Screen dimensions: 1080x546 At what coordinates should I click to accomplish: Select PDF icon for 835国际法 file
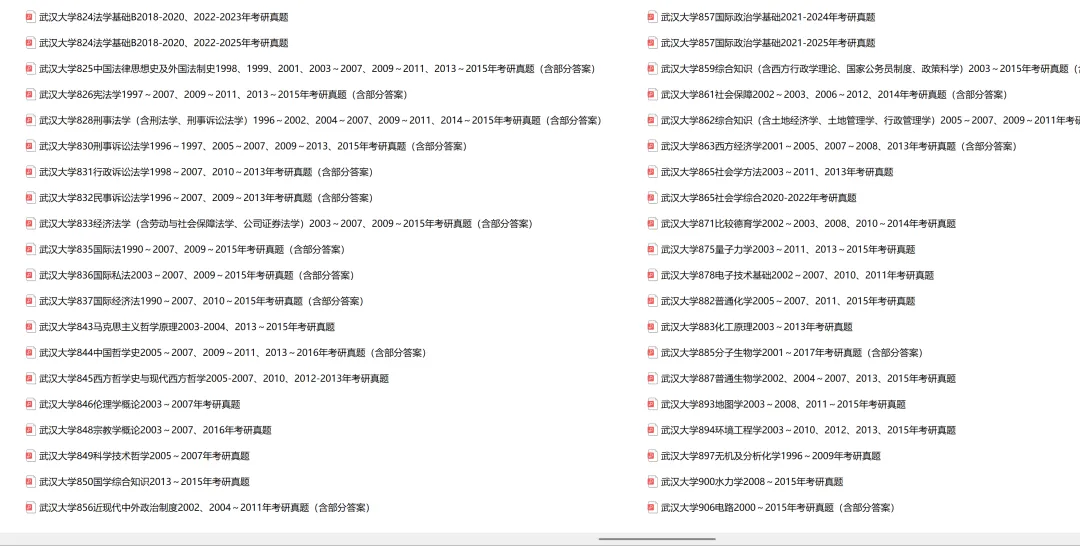pyautogui.click(x=30, y=249)
